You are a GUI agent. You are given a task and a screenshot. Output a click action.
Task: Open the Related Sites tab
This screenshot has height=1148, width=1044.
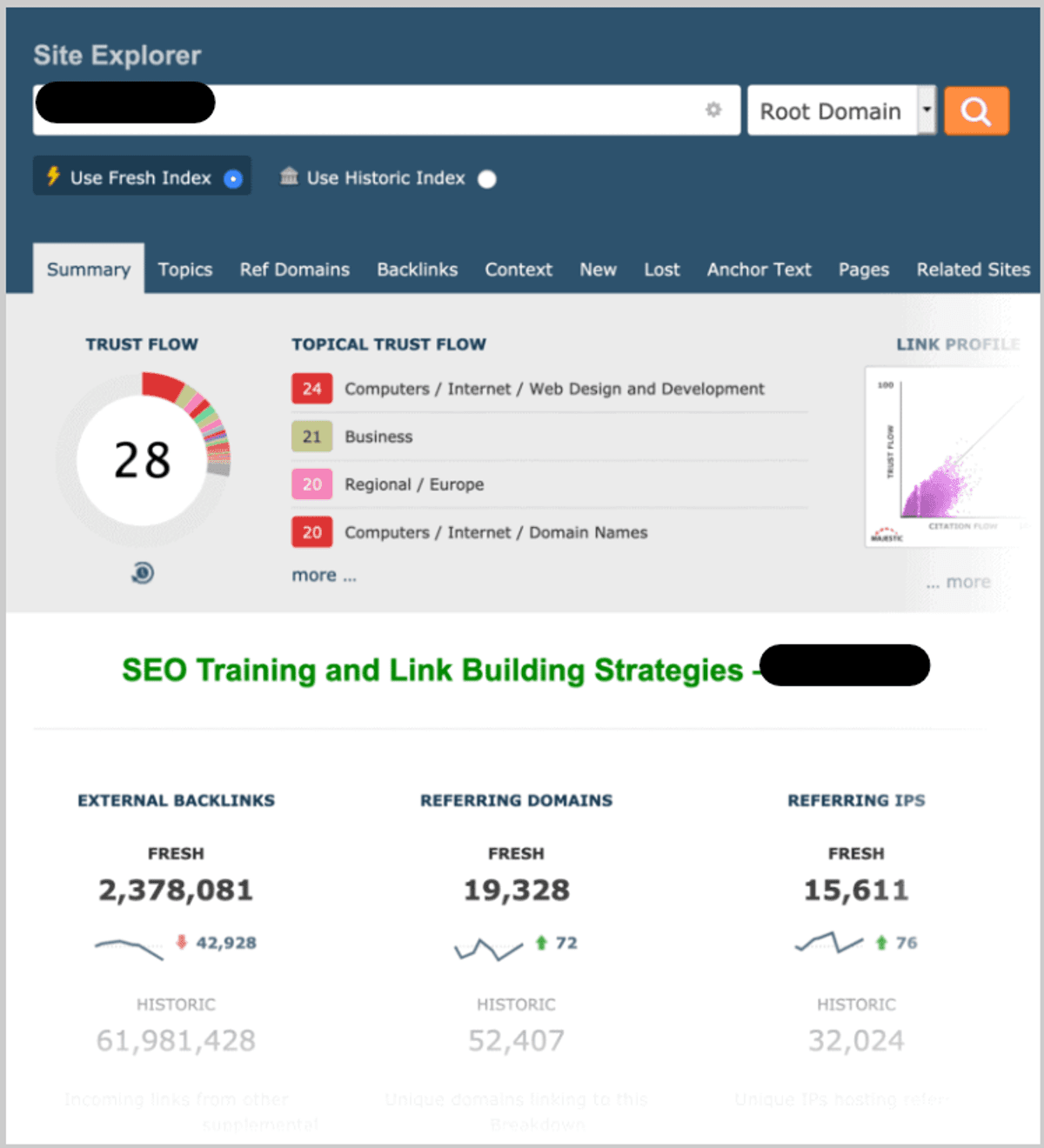click(x=974, y=269)
